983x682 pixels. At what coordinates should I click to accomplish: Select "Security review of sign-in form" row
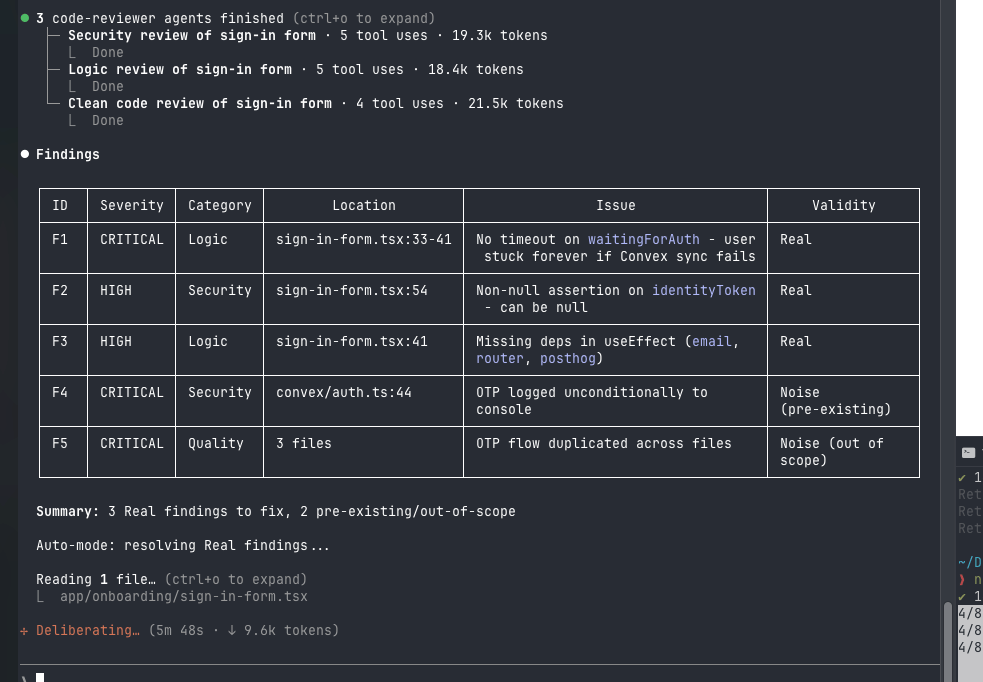307,36
